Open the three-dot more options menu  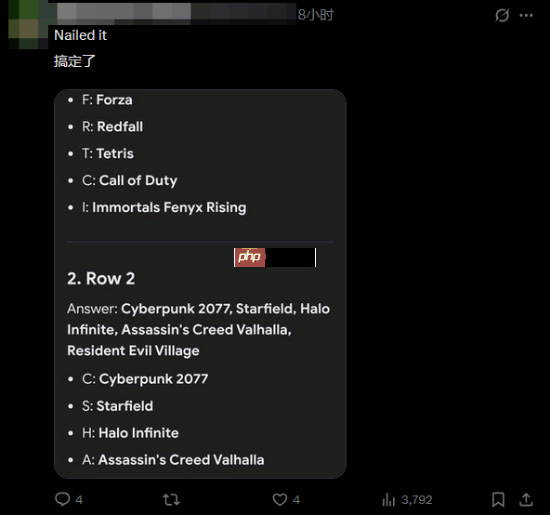[x=526, y=15]
